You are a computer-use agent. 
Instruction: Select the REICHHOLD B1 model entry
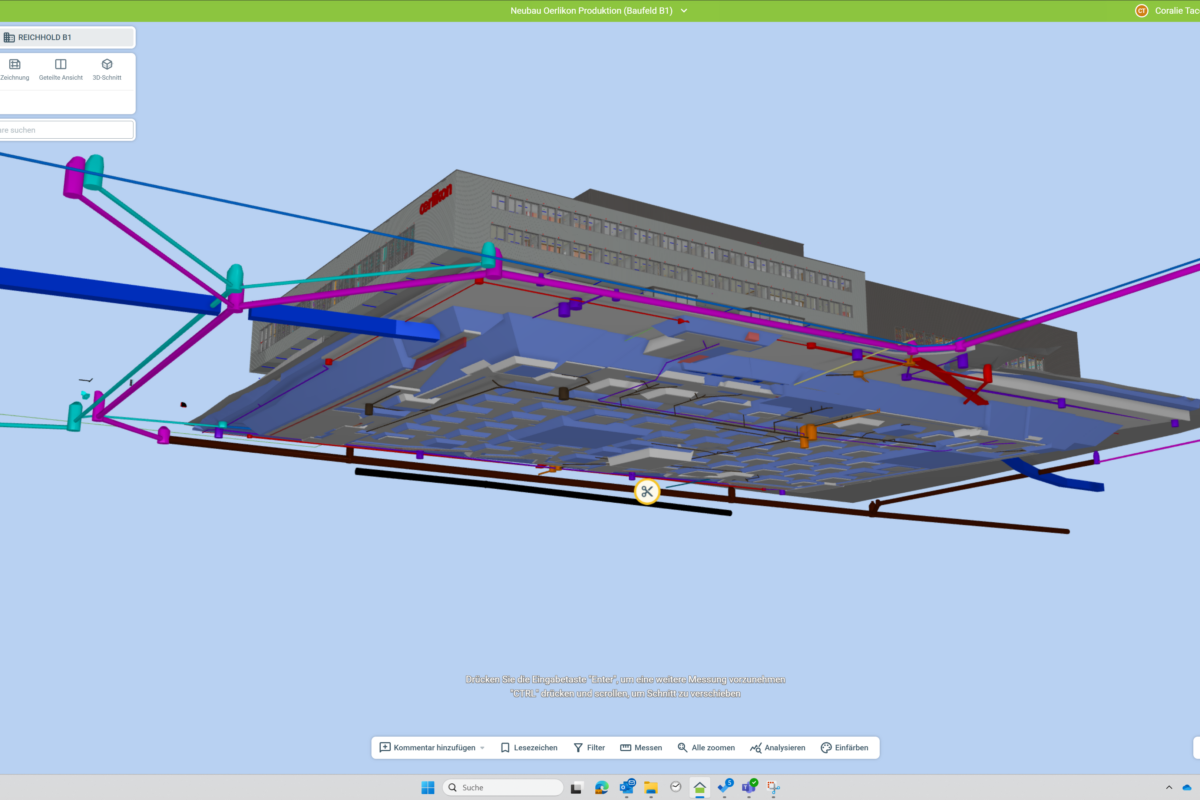click(66, 37)
